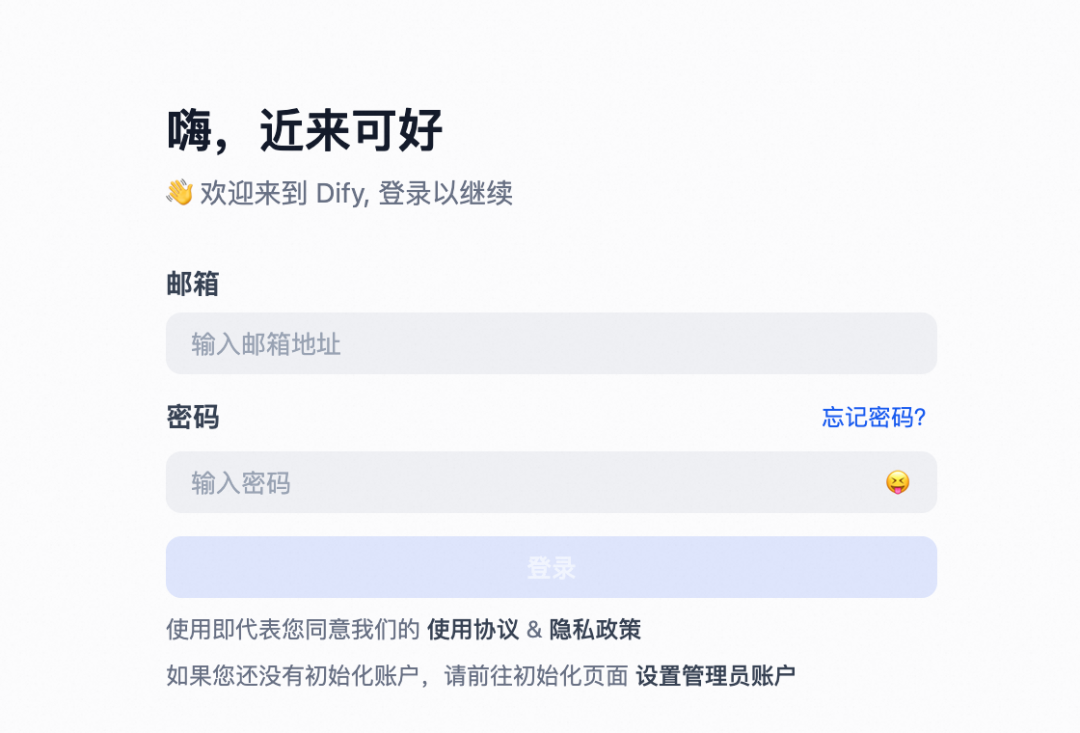Click the 嗨，近来可好 heading
This screenshot has width=1080, height=733.
click(x=307, y=130)
